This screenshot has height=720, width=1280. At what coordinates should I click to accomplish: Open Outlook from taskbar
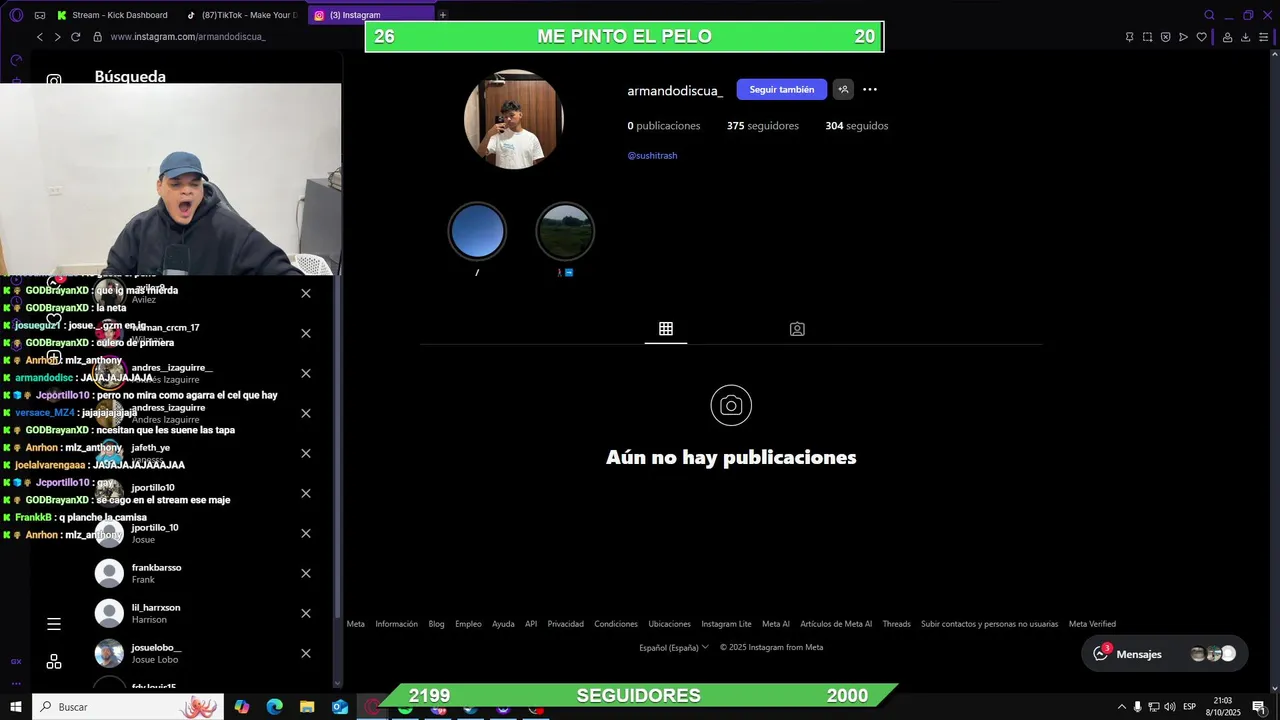click(340, 707)
